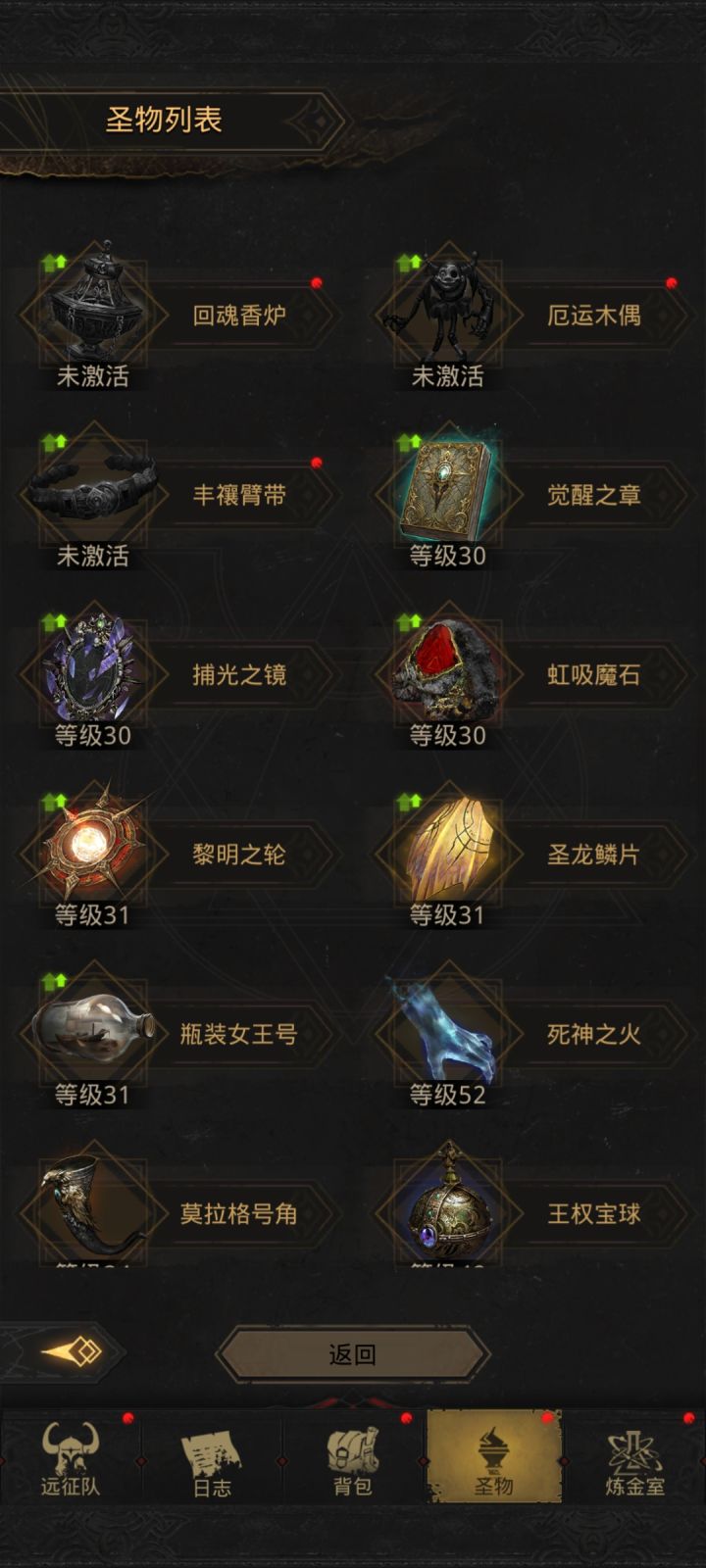Select the 回魂香炉 incense burner relic icon
The height and width of the screenshot is (1568, 706).
93,306
